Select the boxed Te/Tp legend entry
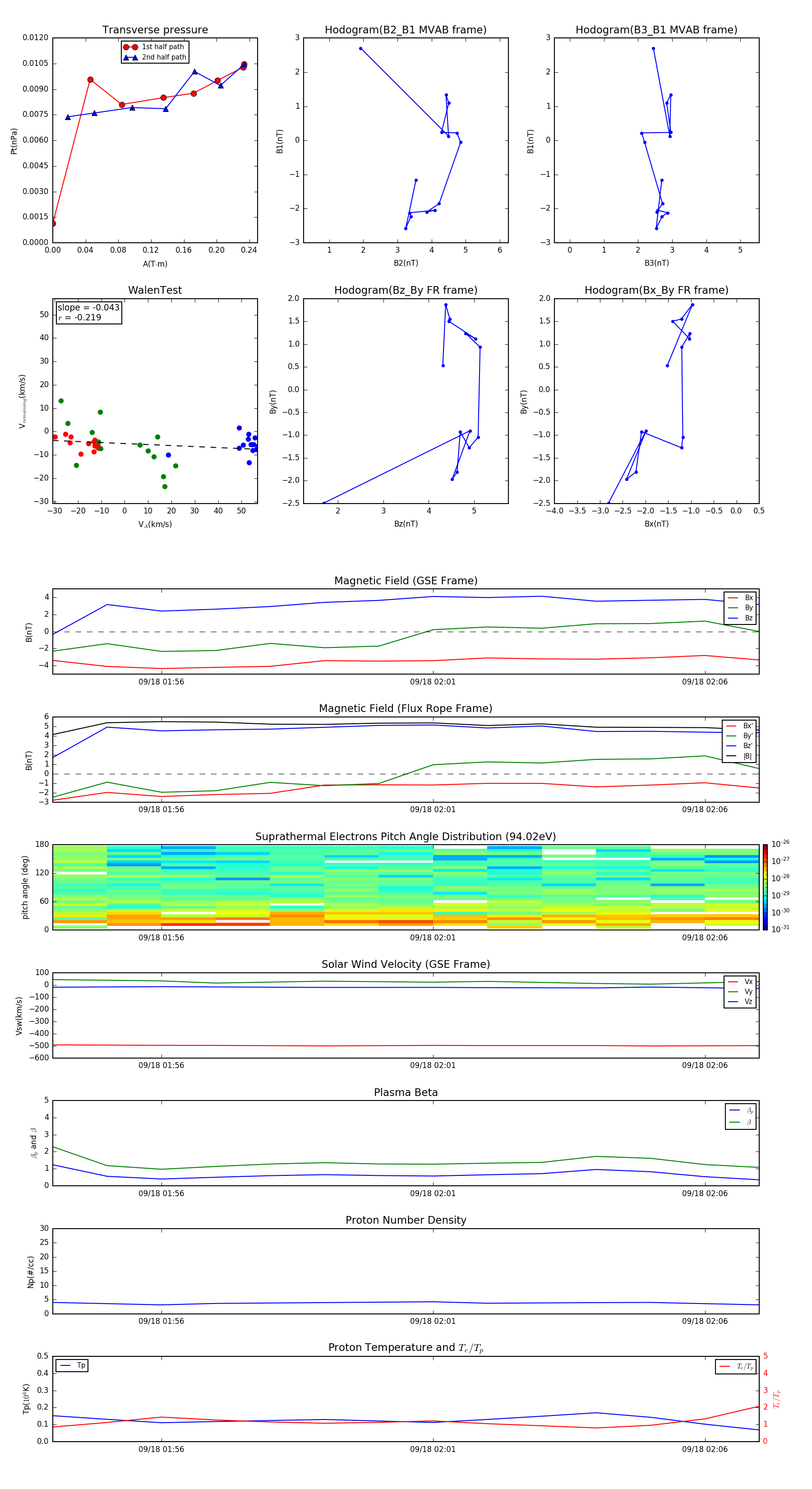The image size is (812, 1489). (x=736, y=1366)
